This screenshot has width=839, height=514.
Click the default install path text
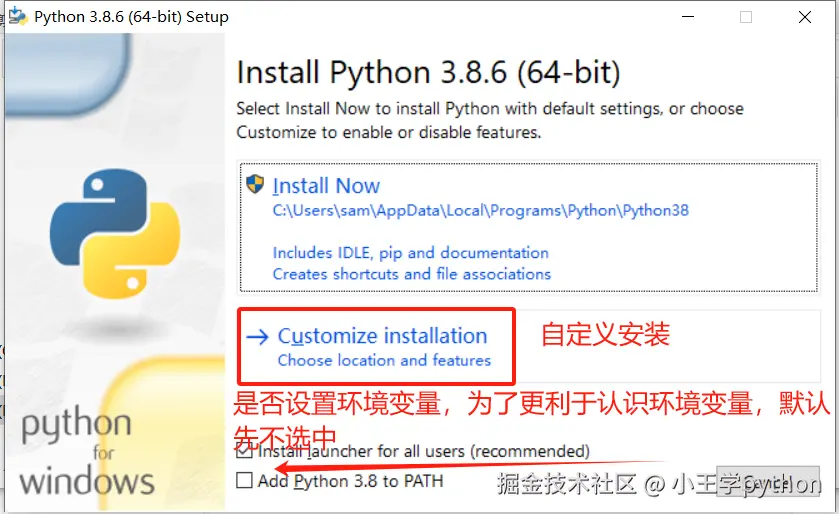(x=480, y=211)
